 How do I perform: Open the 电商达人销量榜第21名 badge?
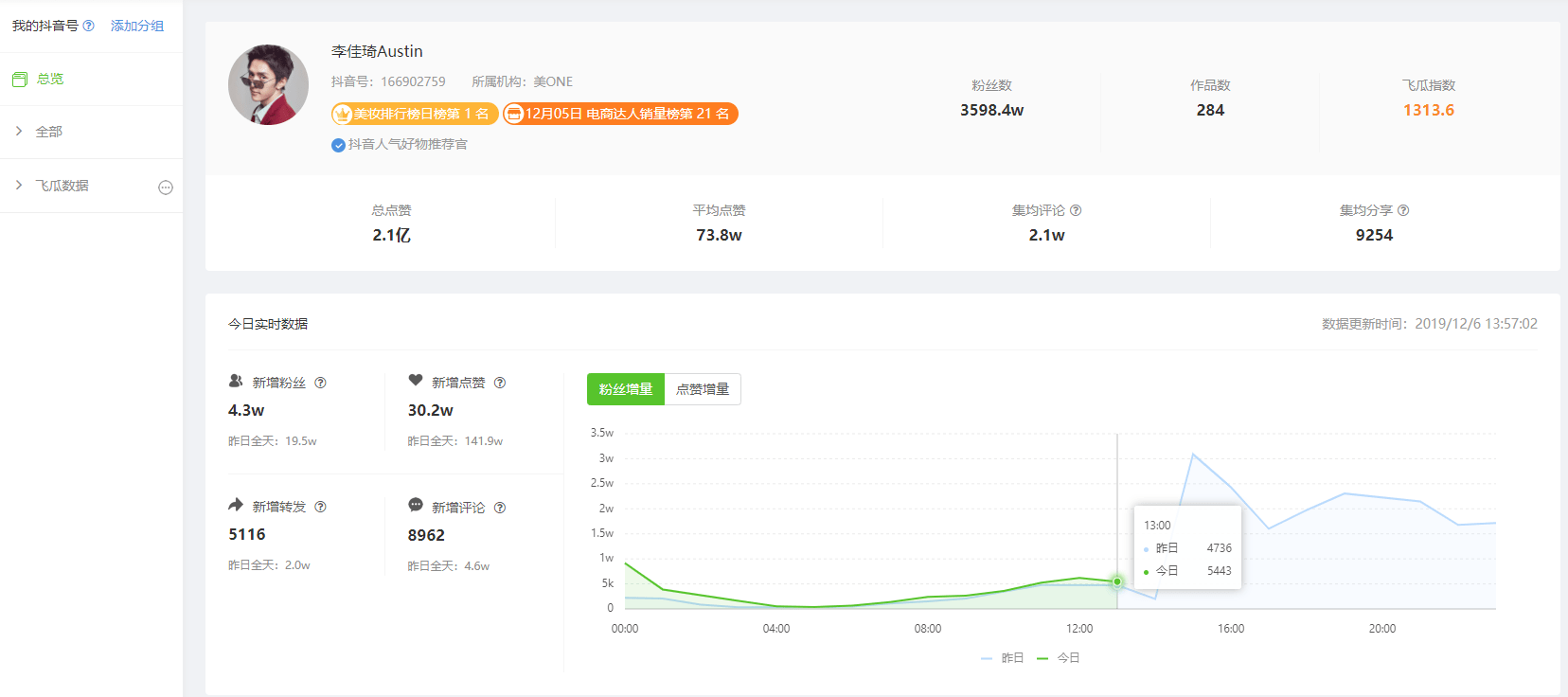620,114
